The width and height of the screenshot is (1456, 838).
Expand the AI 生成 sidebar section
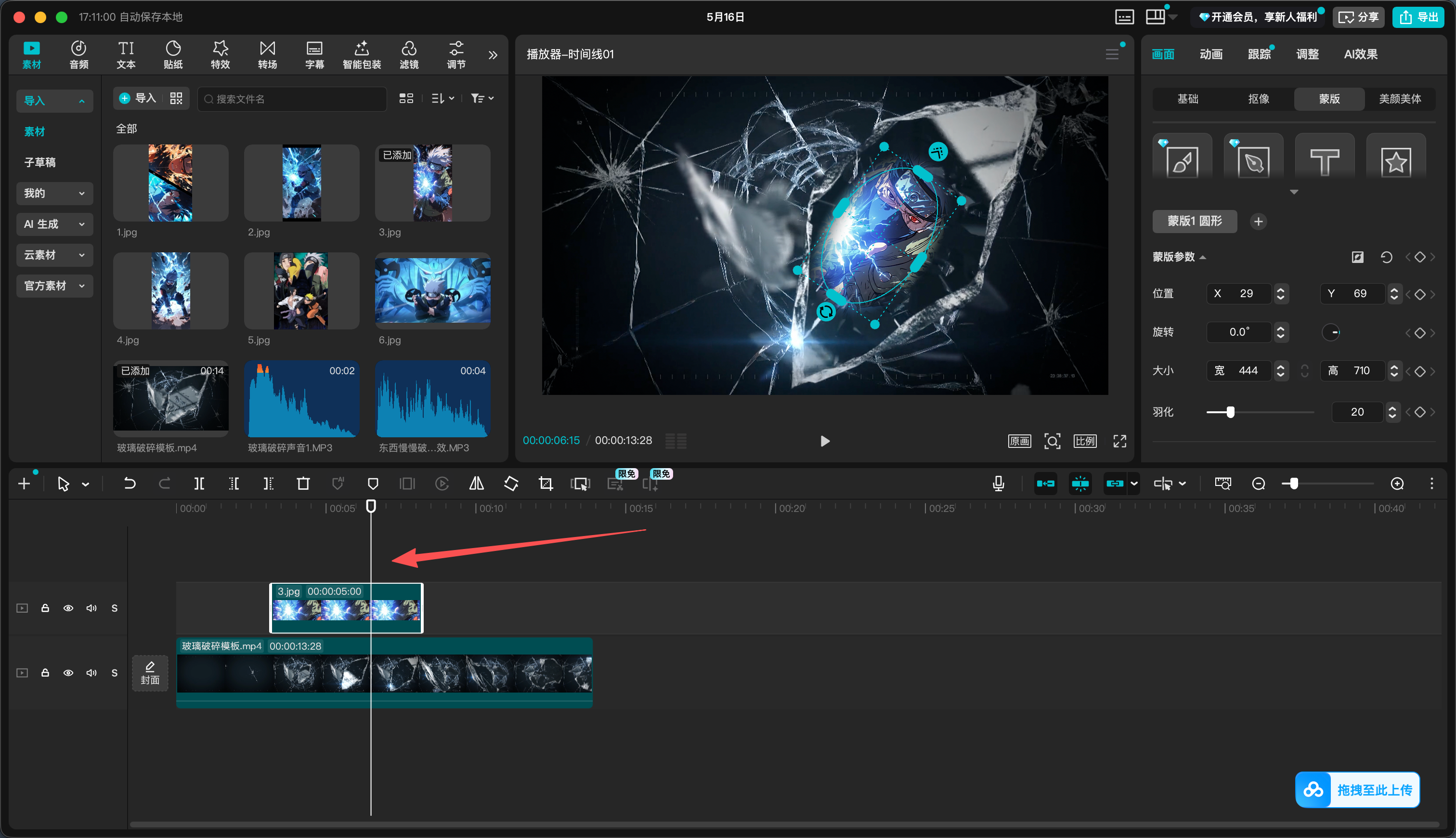[55, 224]
